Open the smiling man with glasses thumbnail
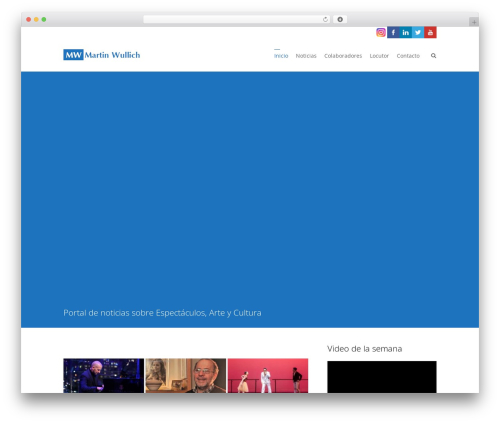 coord(186,376)
